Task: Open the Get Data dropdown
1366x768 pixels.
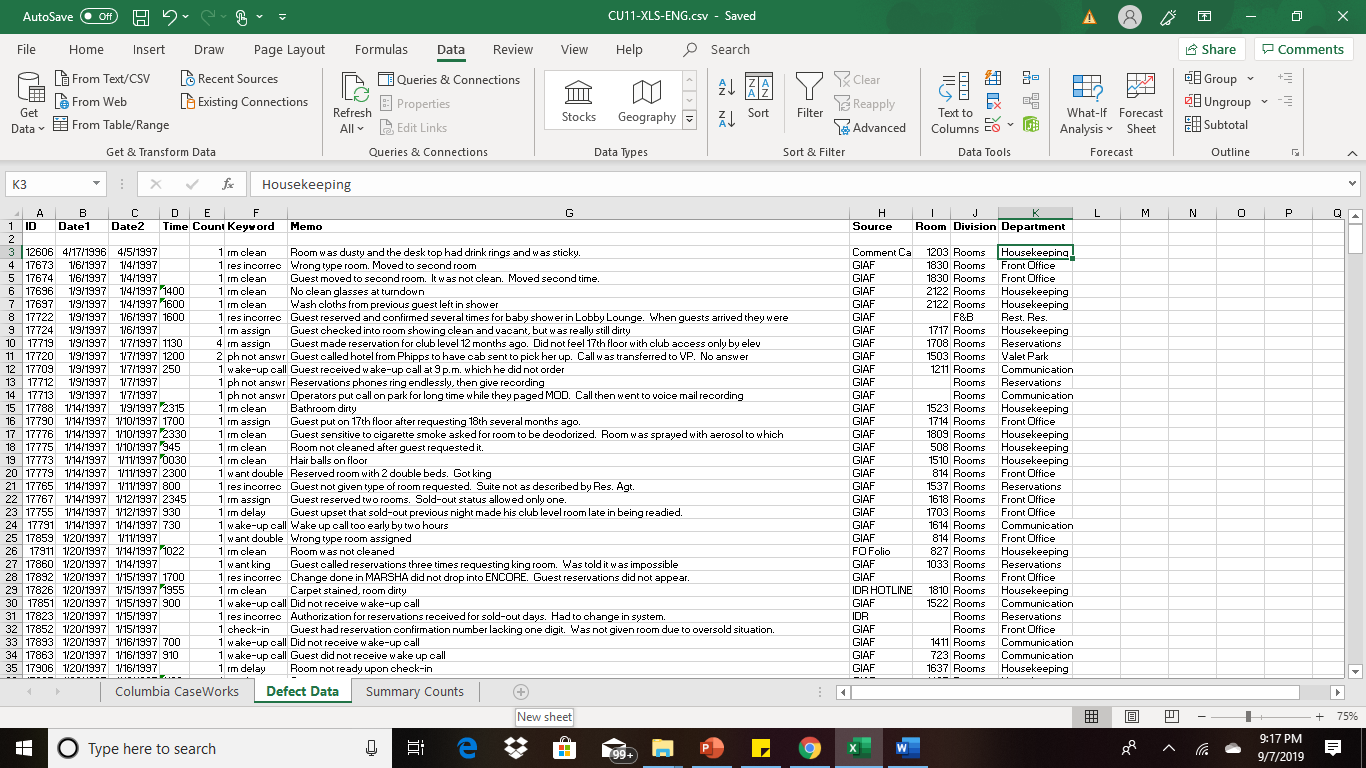Action: (x=27, y=100)
